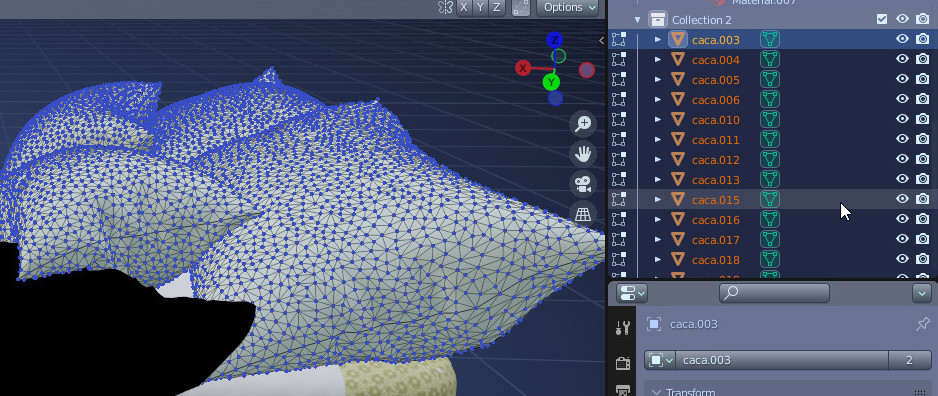Select the hand pan view icon
This screenshot has width=938, height=396.
[x=583, y=154]
